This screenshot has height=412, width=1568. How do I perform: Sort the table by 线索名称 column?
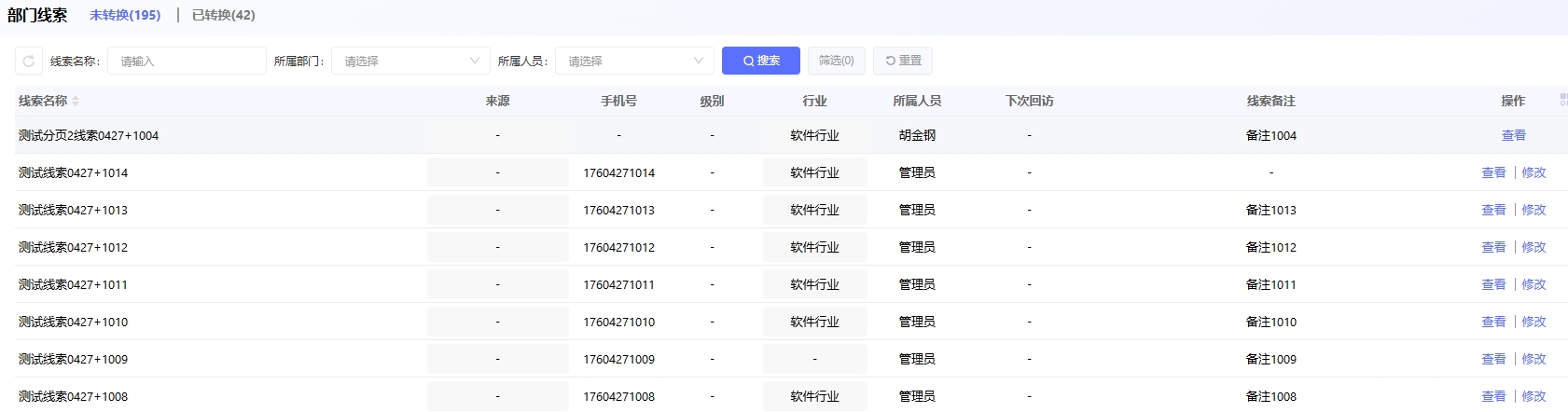coord(76,101)
